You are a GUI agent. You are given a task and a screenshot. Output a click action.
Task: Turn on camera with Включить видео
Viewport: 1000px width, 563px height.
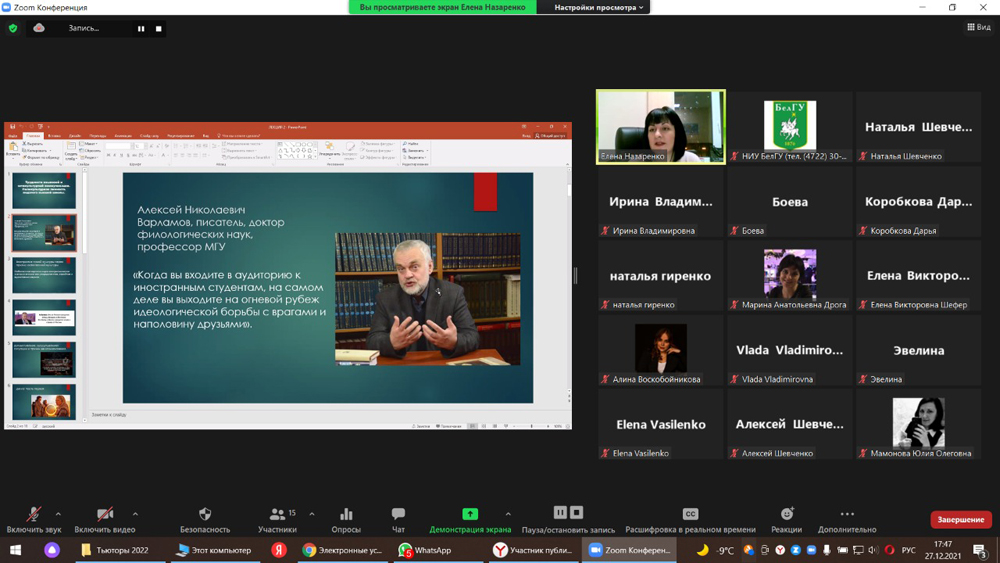[105, 515]
